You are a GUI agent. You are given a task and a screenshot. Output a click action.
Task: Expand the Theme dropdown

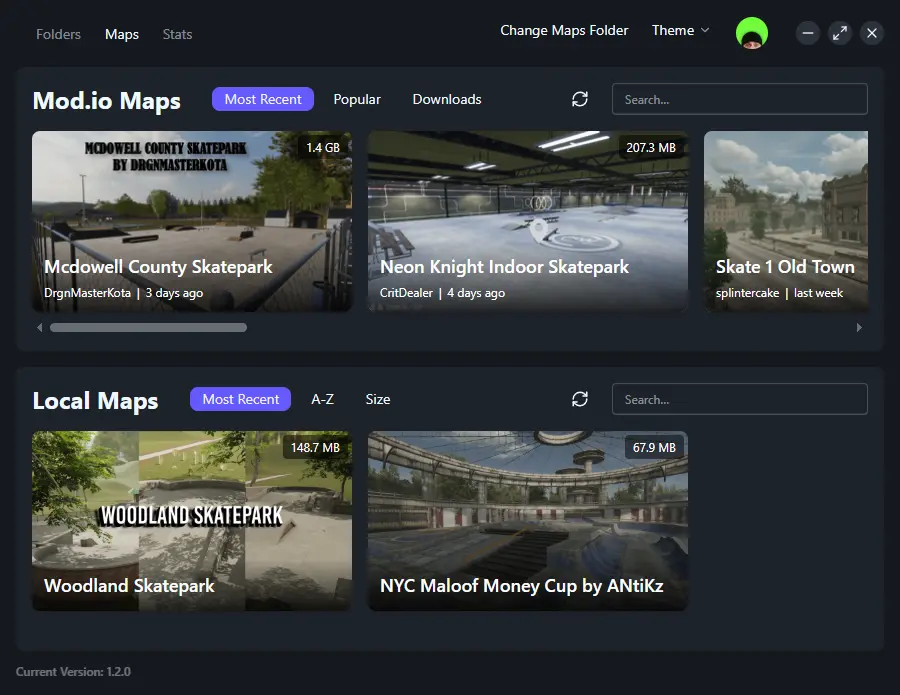[x=680, y=31]
